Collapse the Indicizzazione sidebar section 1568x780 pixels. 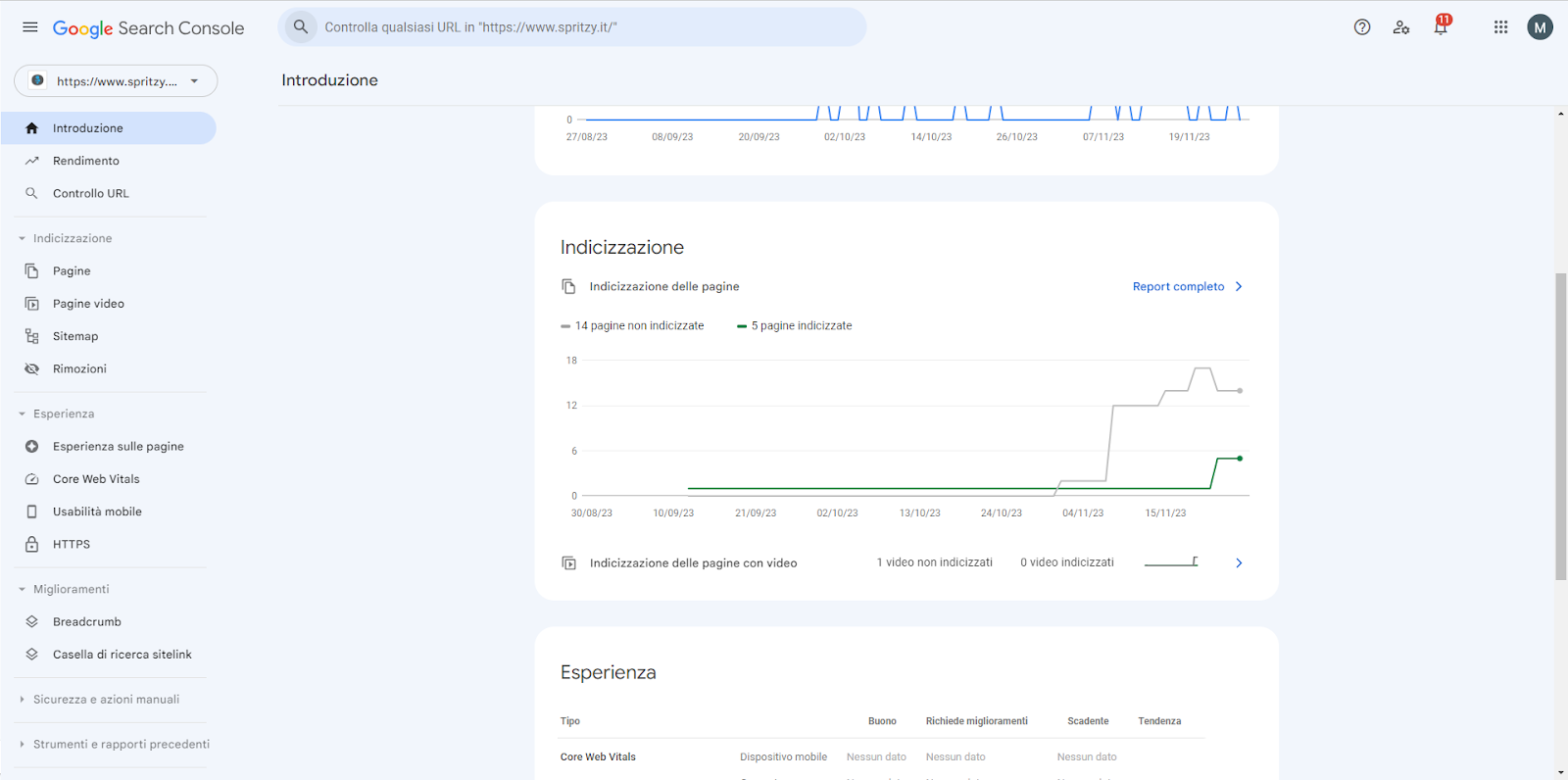coord(22,238)
